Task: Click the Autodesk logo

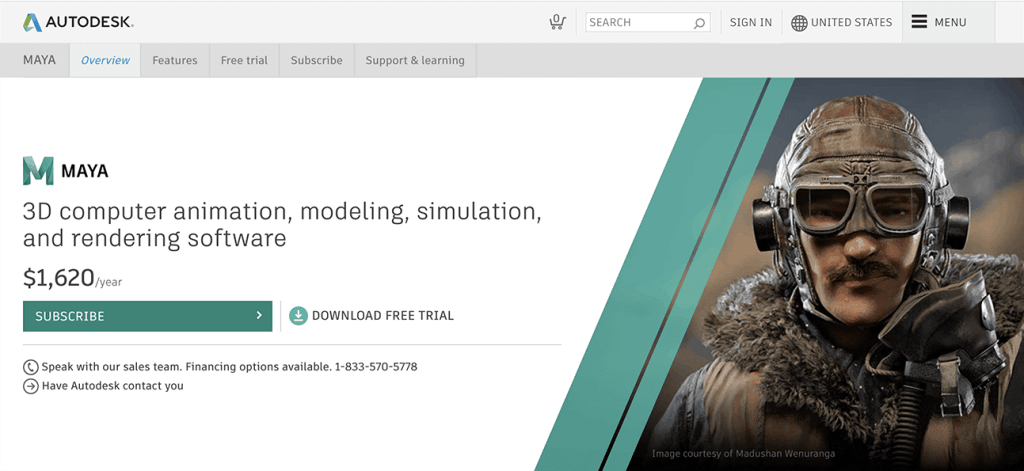Action: point(78,22)
